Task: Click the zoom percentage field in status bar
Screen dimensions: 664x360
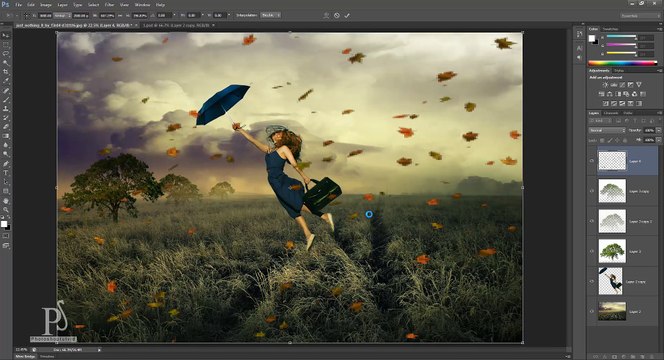Action: (21, 350)
